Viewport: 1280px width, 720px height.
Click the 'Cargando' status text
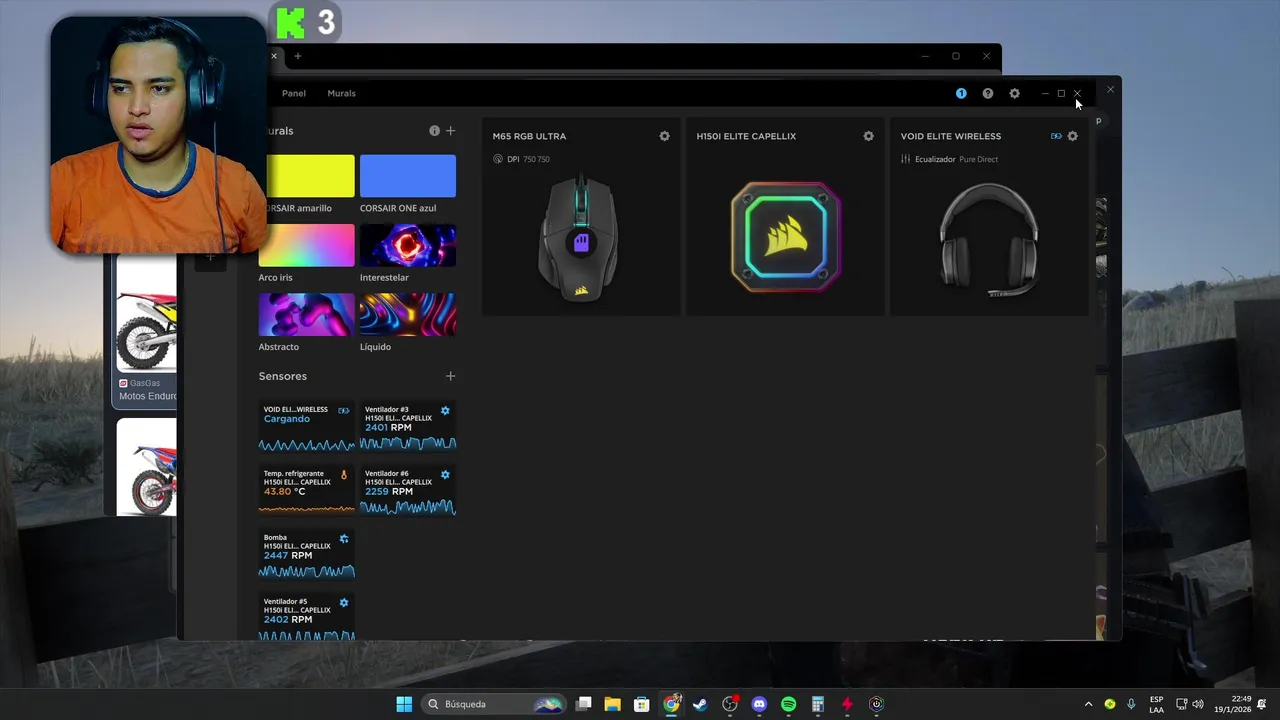[x=287, y=419]
